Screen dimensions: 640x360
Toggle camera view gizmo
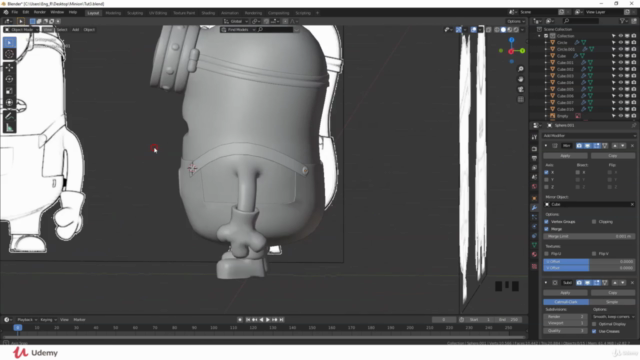click(x=521, y=89)
